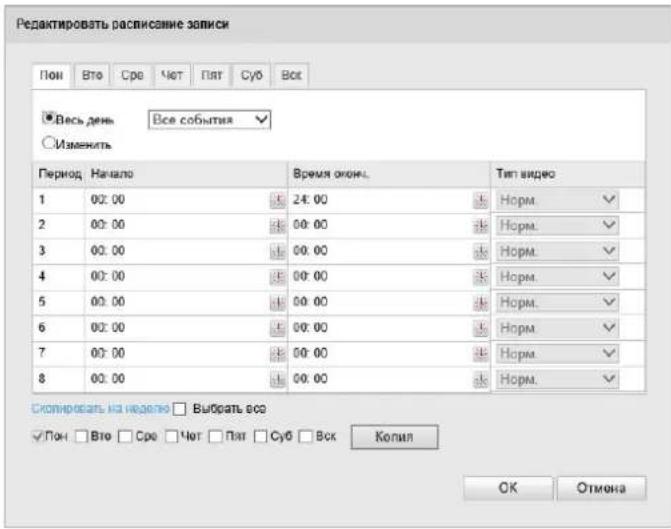This screenshot has width=671, height=529.
Task: Open video type dropdown for period 2
Action: point(557,226)
